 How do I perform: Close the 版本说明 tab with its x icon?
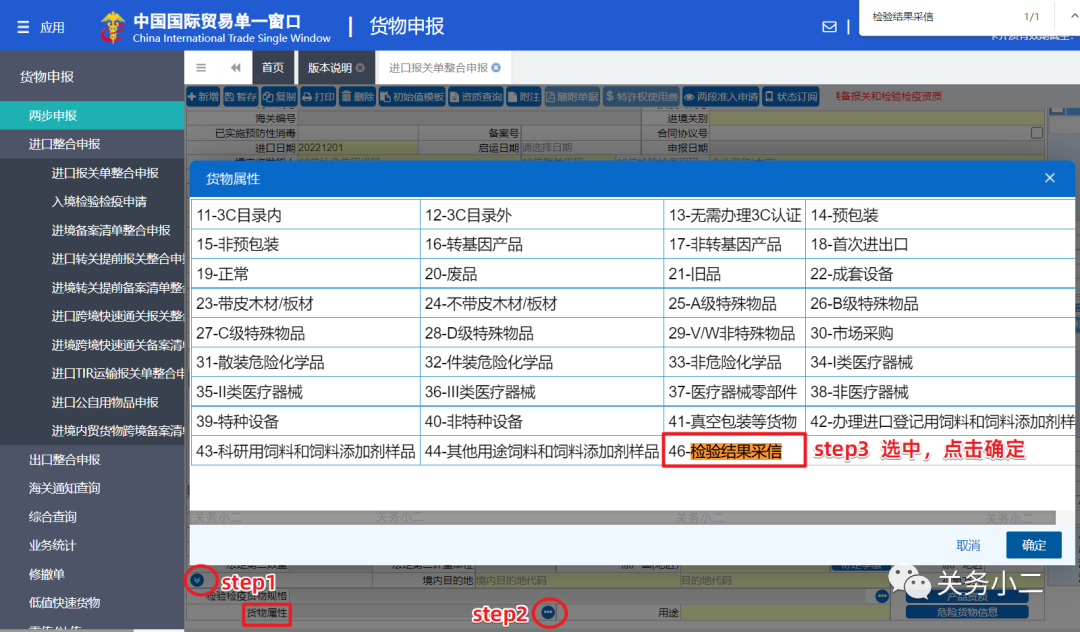(360, 67)
